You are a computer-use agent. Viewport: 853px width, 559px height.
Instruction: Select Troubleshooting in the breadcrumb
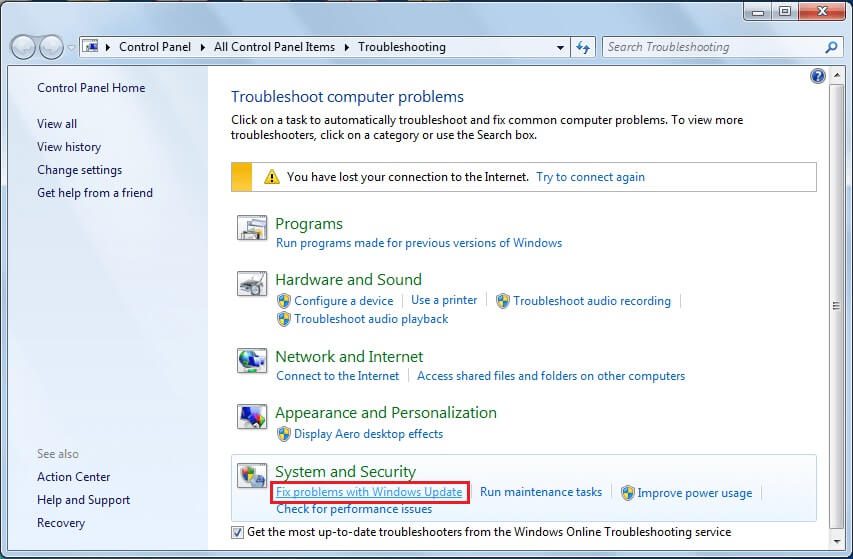[x=401, y=47]
